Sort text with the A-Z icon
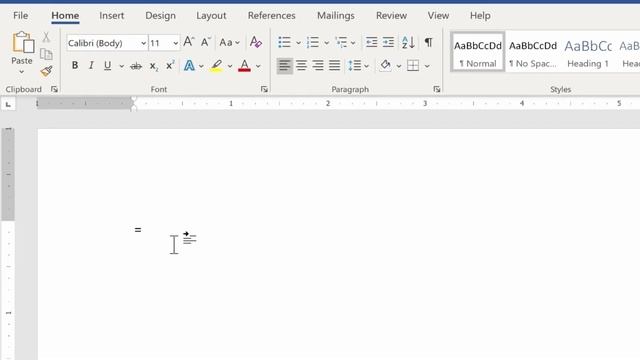Screen dimensions: 640x360 coord(408,42)
